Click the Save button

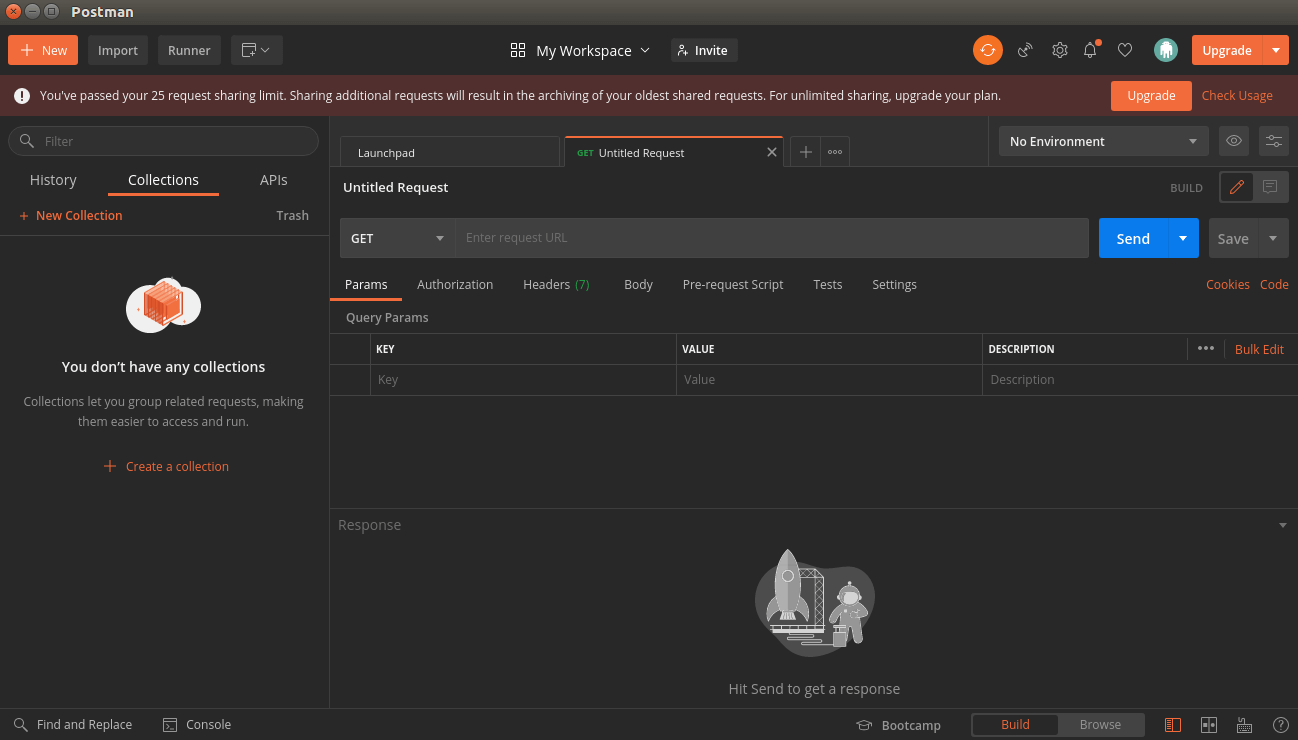click(x=1233, y=238)
